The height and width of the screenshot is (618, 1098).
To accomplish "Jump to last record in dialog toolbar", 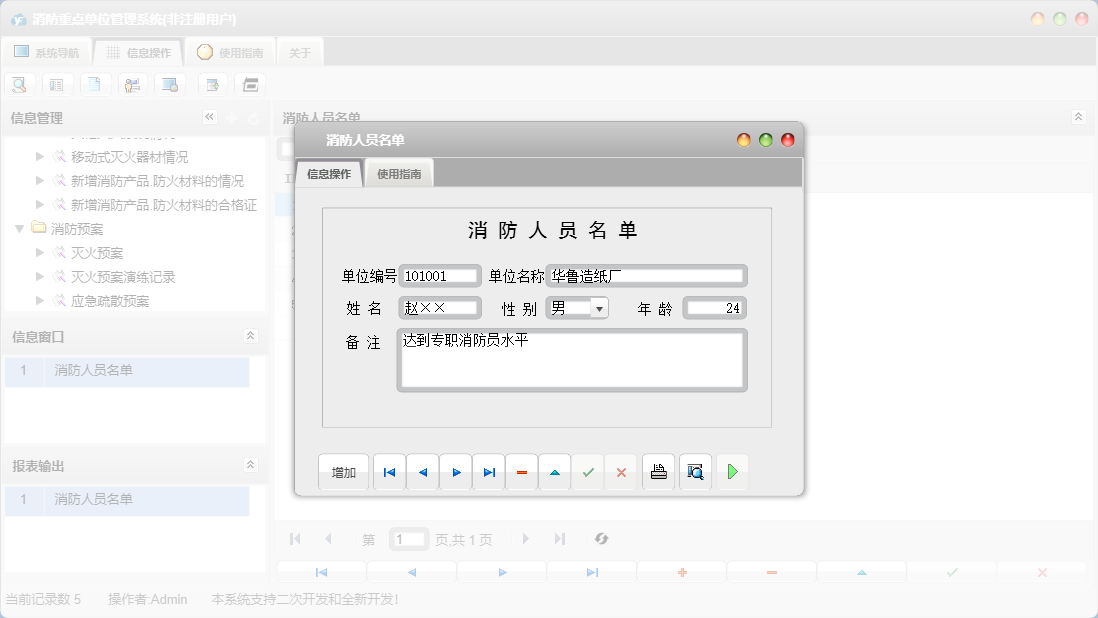I will pyautogui.click(x=489, y=472).
